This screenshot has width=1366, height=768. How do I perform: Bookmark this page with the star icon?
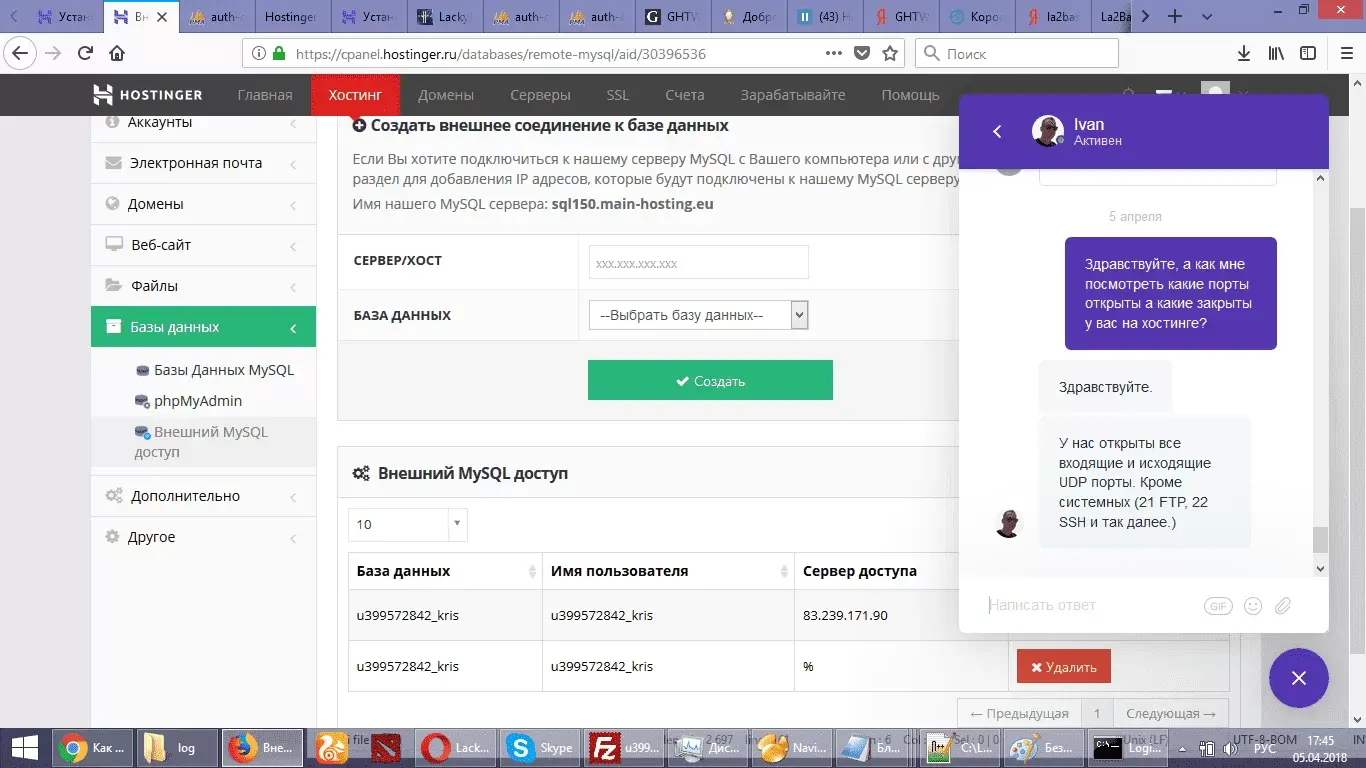click(x=890, y=54)
